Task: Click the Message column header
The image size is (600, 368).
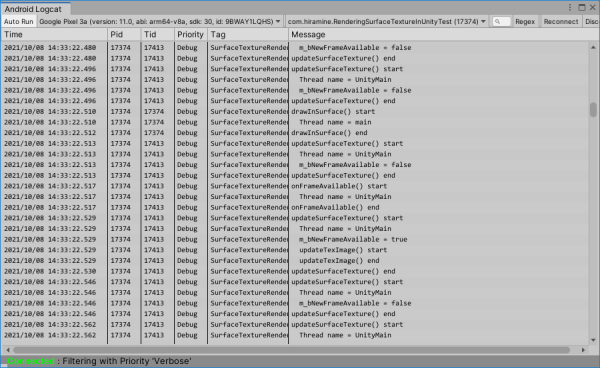Action: [x=444, y=34]
